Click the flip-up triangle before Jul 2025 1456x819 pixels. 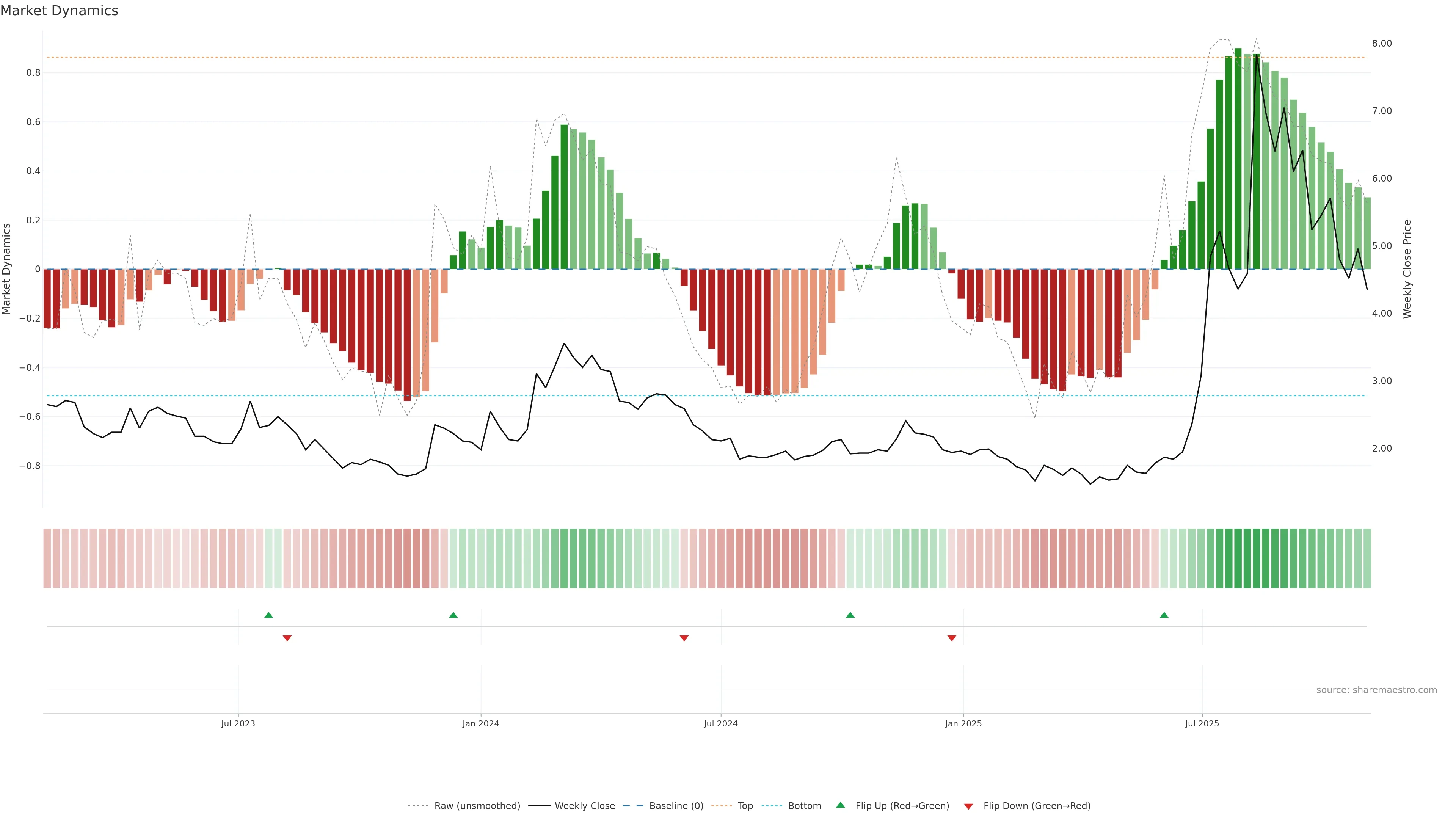tap(1164, 615)
